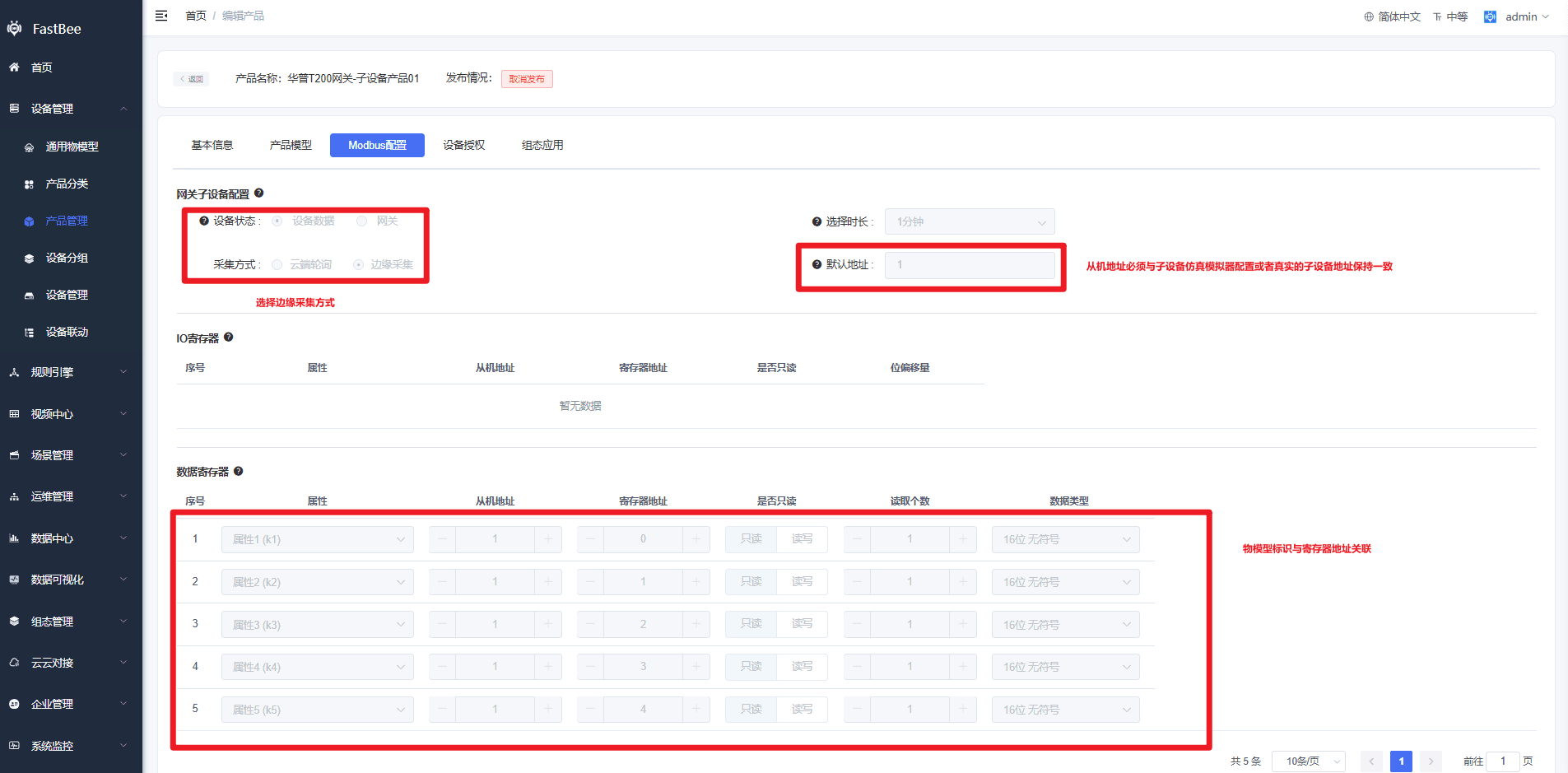
Task: Select 网关 device status radio
Action: tap(361, 221)
